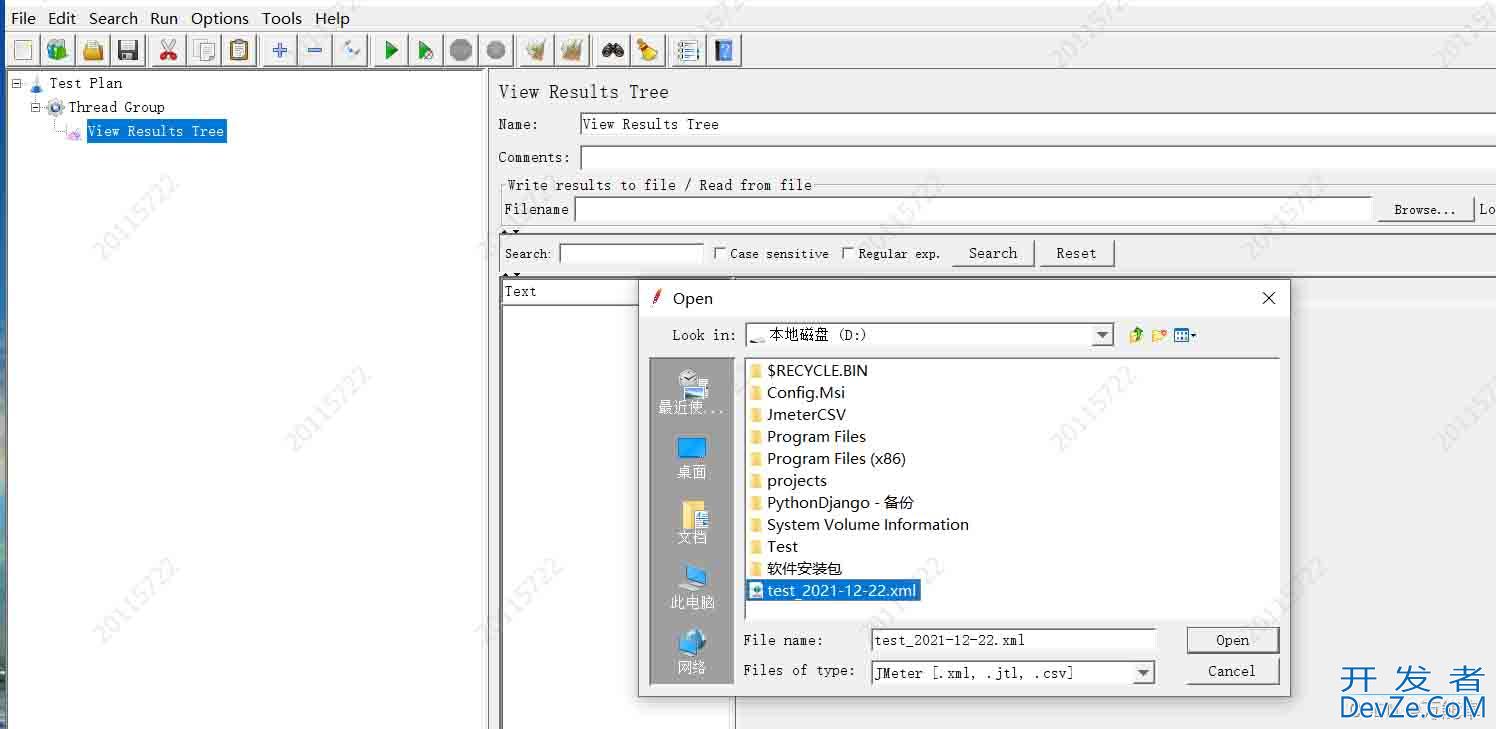
Task: Click the Copy toolbar icon
Action: (x=204, y=50)
